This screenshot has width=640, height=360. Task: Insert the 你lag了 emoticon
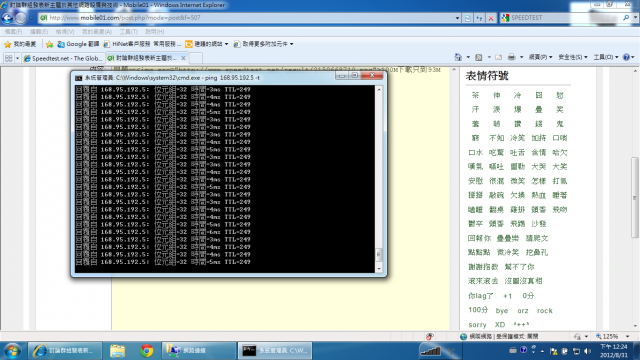click(480, 296)
